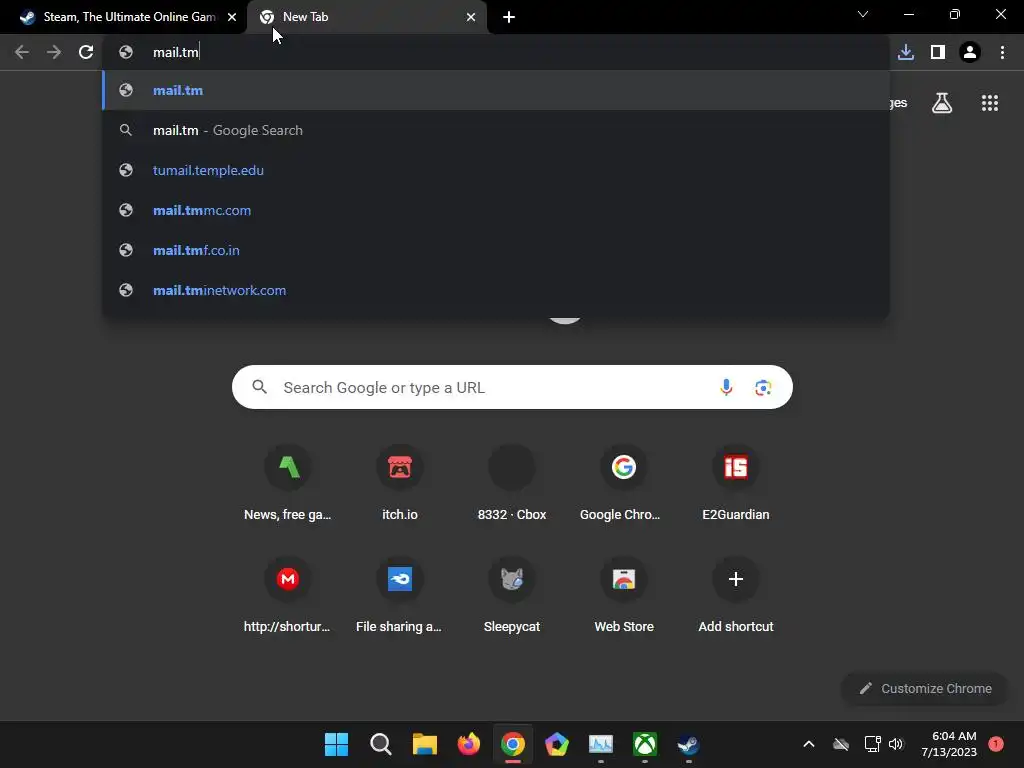Viewport: 1024px width, 768px height.
Task: Open the volume speaker tray icon
Action: pyautogui.click(x=895, y=744)
